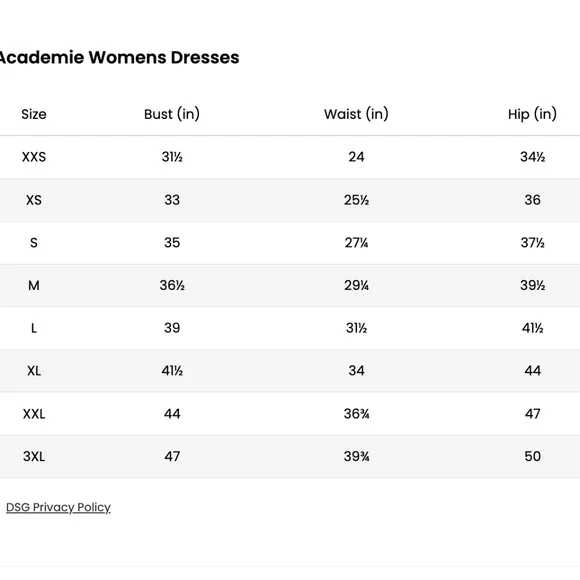Select the Size column header

[34, 114]
